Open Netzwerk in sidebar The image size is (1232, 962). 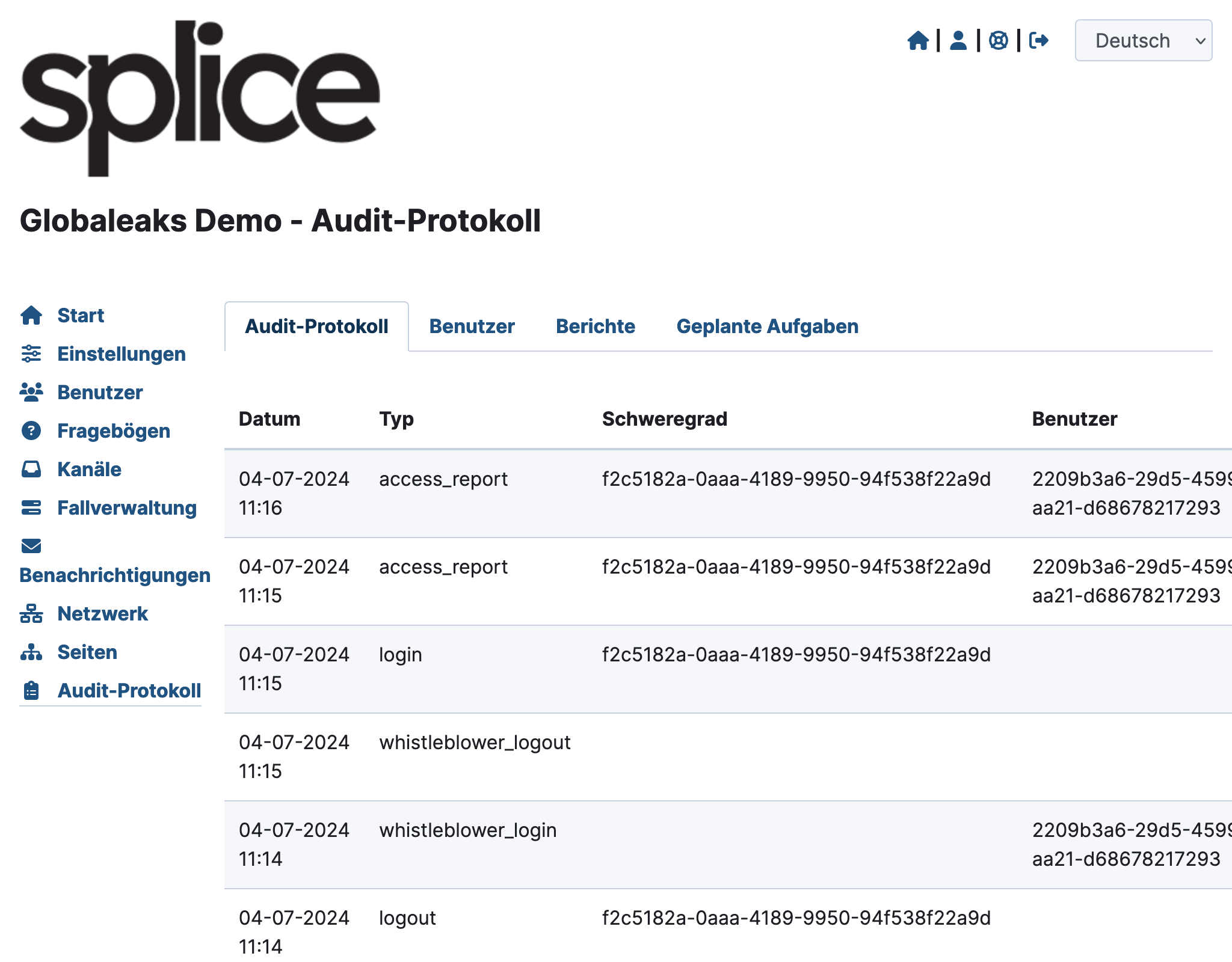pyautogui.click(x=102, y=613)
